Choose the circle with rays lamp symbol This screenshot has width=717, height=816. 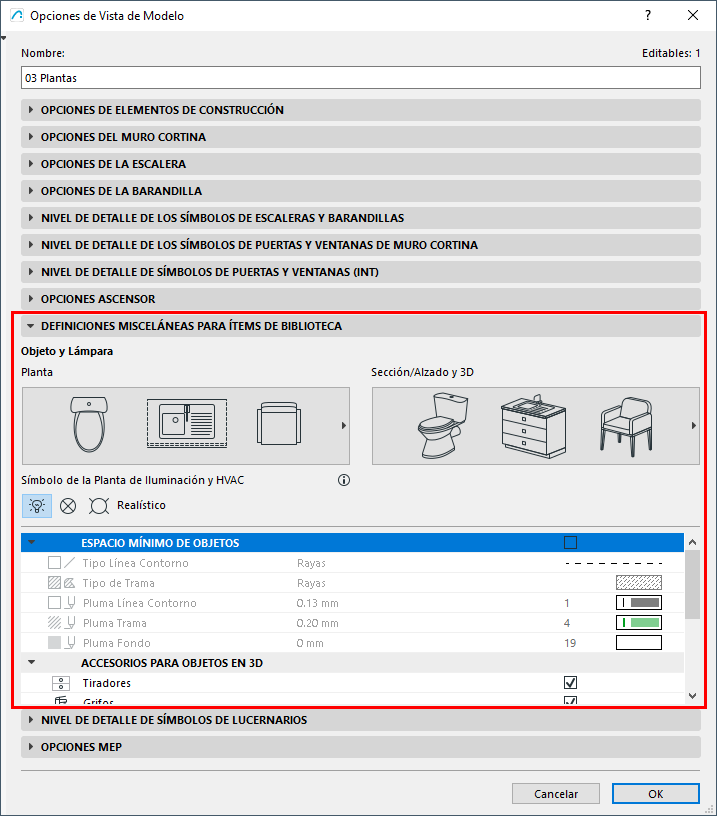[x=98, y=506]
